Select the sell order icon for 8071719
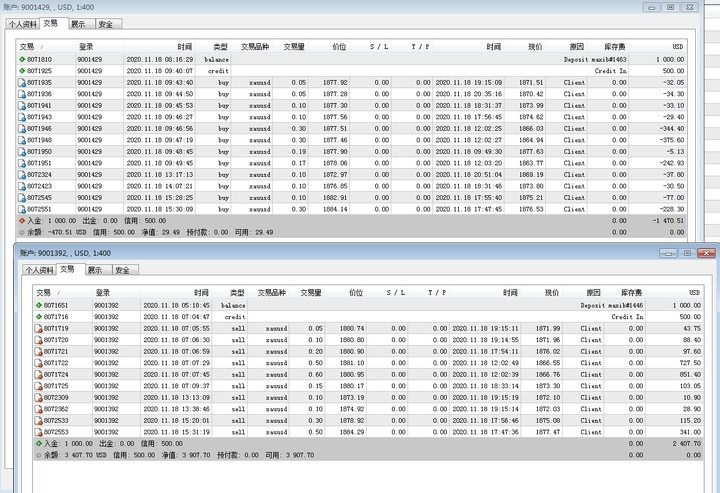720x493 pixels. [38, 329]
